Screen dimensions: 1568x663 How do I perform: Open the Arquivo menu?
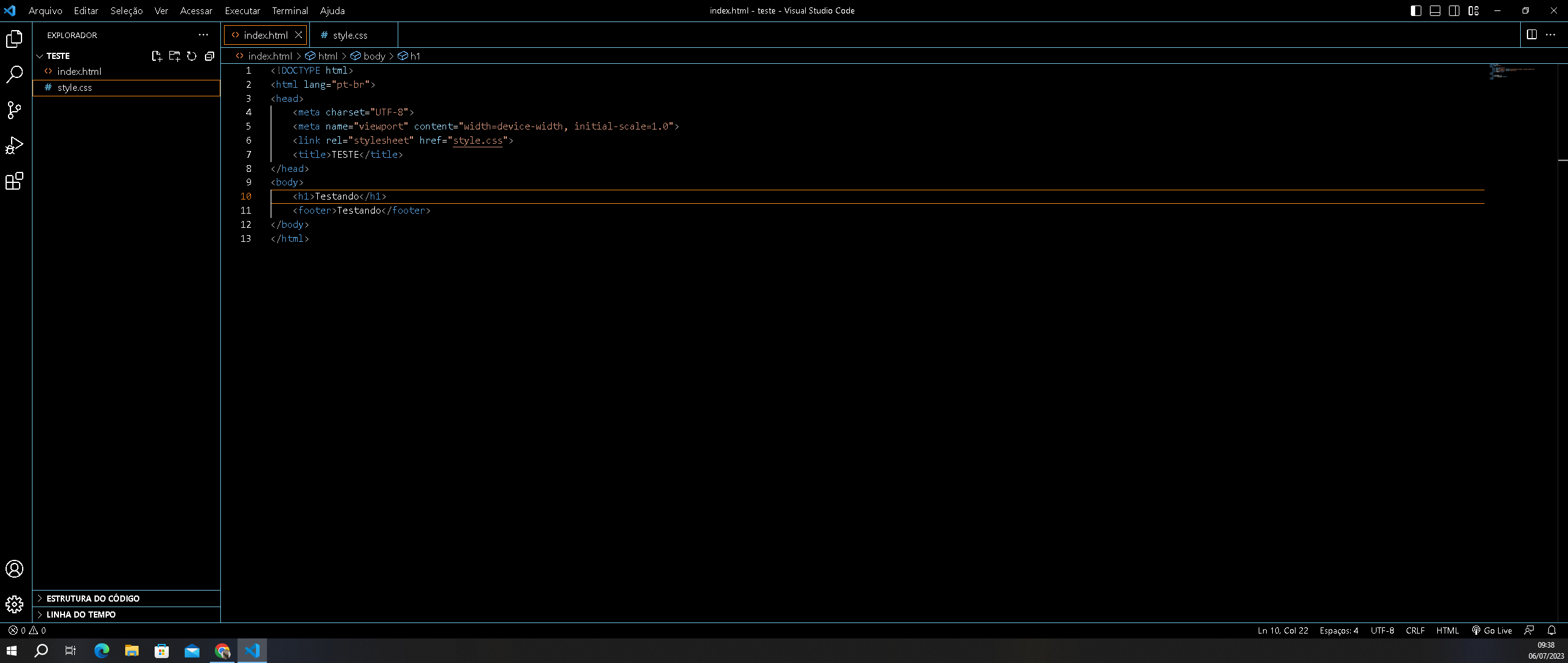tap(45, 10)
